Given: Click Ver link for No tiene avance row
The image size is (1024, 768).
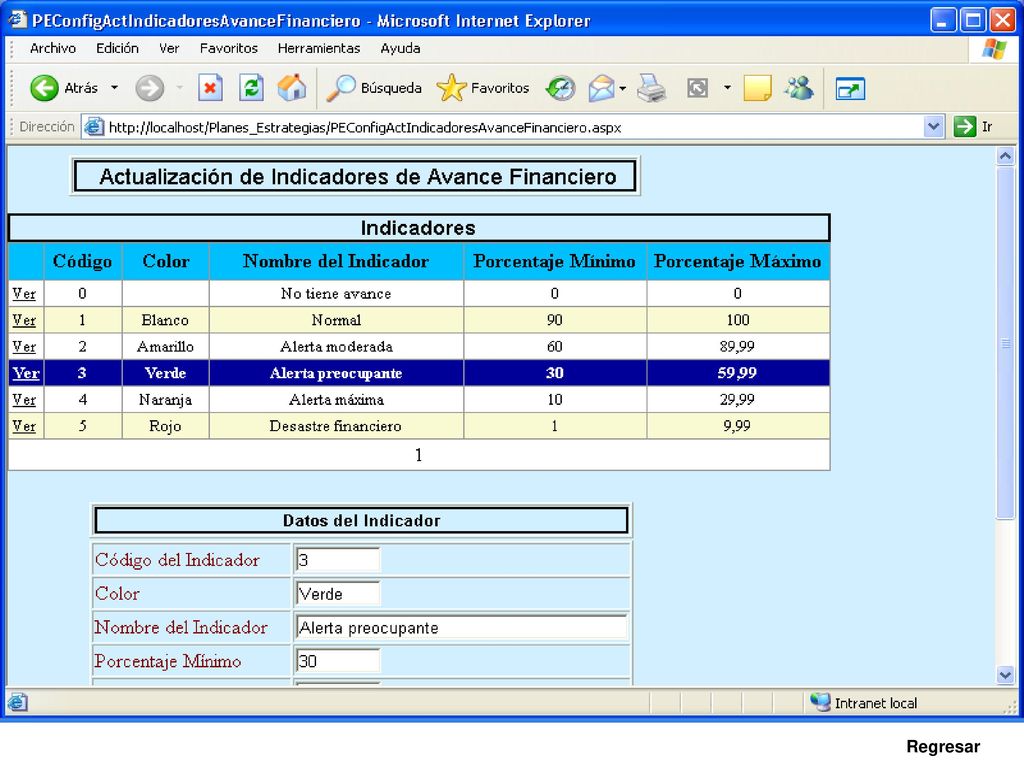Looking at the screenshot, I should 24,294.
